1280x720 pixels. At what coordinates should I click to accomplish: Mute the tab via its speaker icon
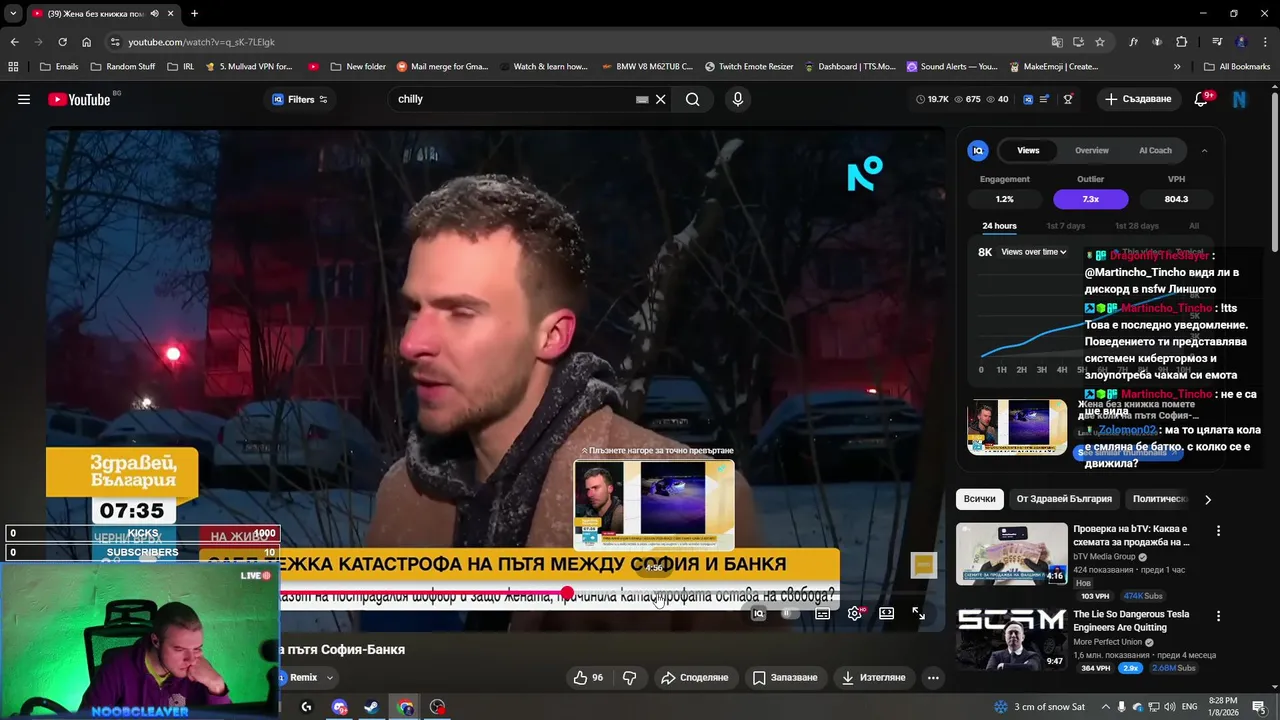click(x=155, y=13)
